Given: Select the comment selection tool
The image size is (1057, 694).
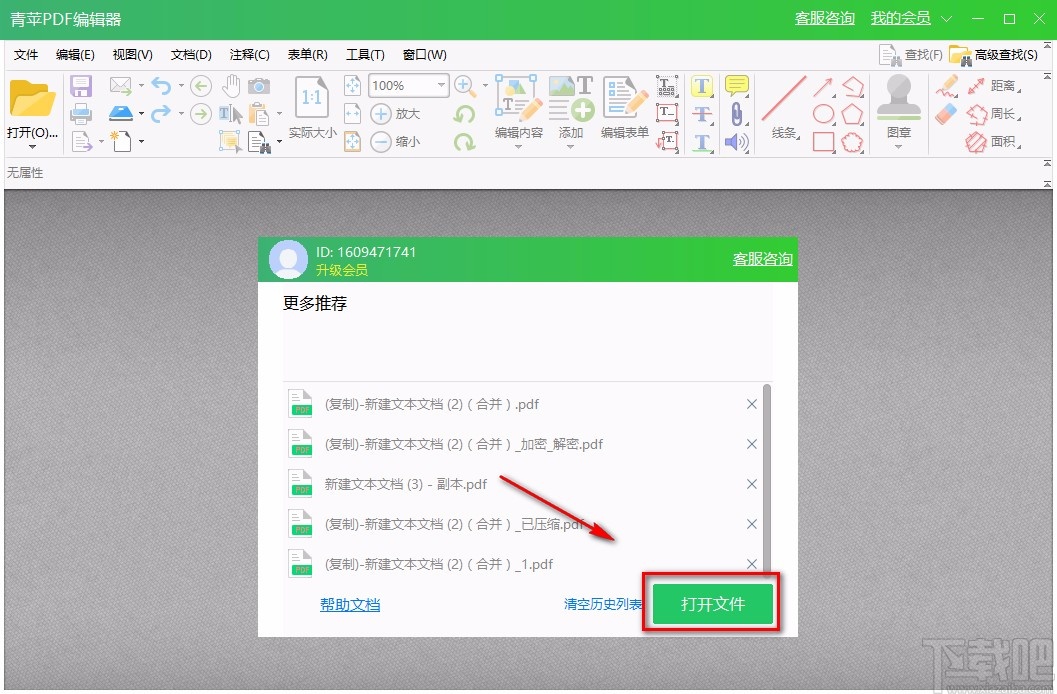Looking at the screenshot, I should tap(231, 141).
